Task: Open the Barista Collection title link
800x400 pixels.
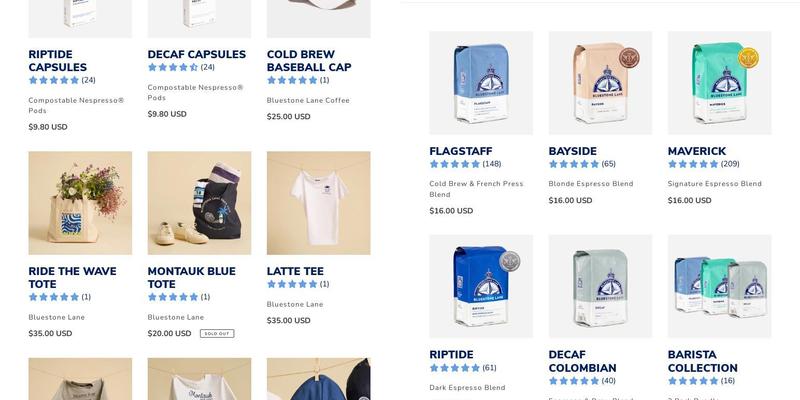Action: tap(702, 361)
